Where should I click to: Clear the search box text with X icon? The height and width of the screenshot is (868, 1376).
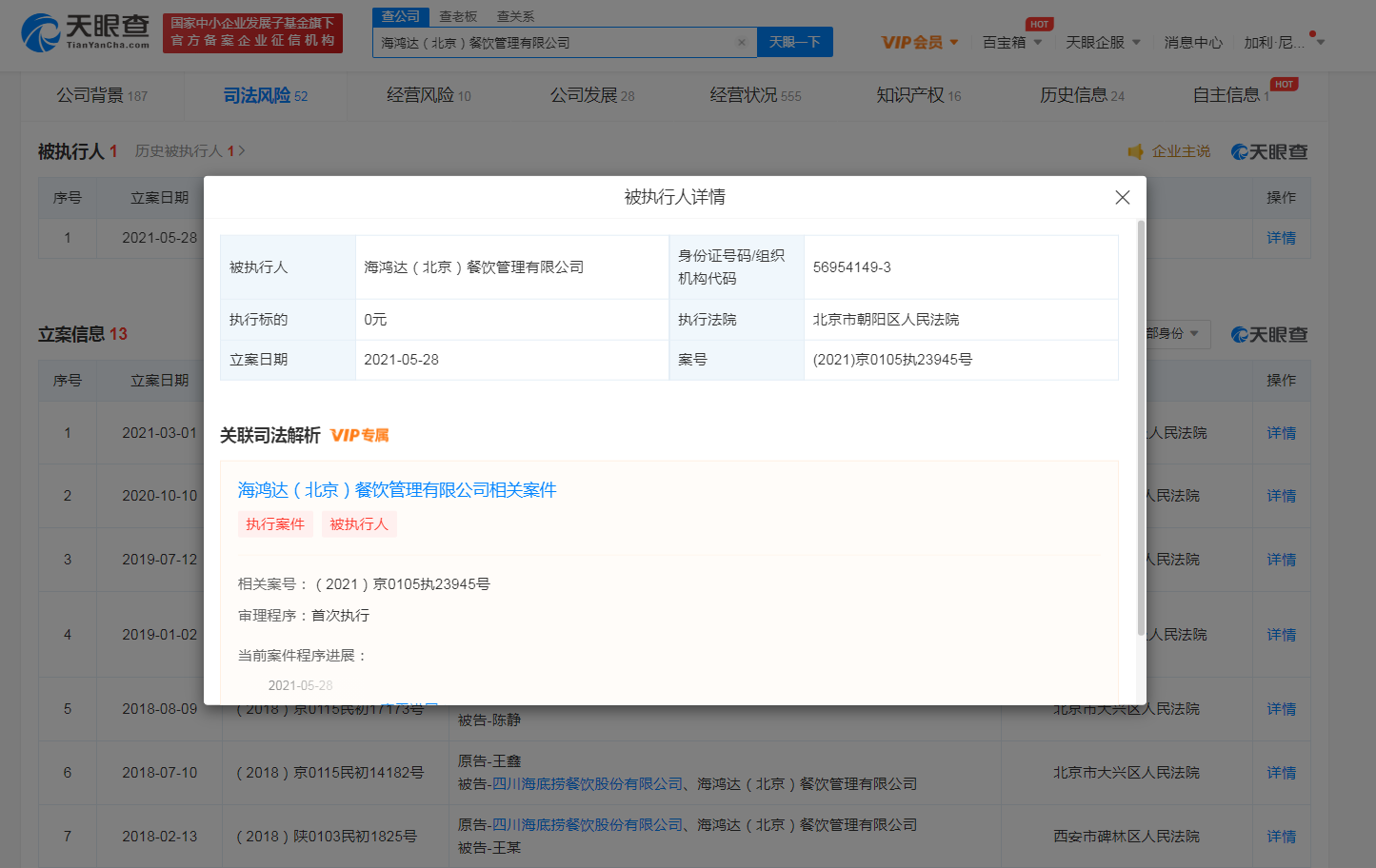741,43
